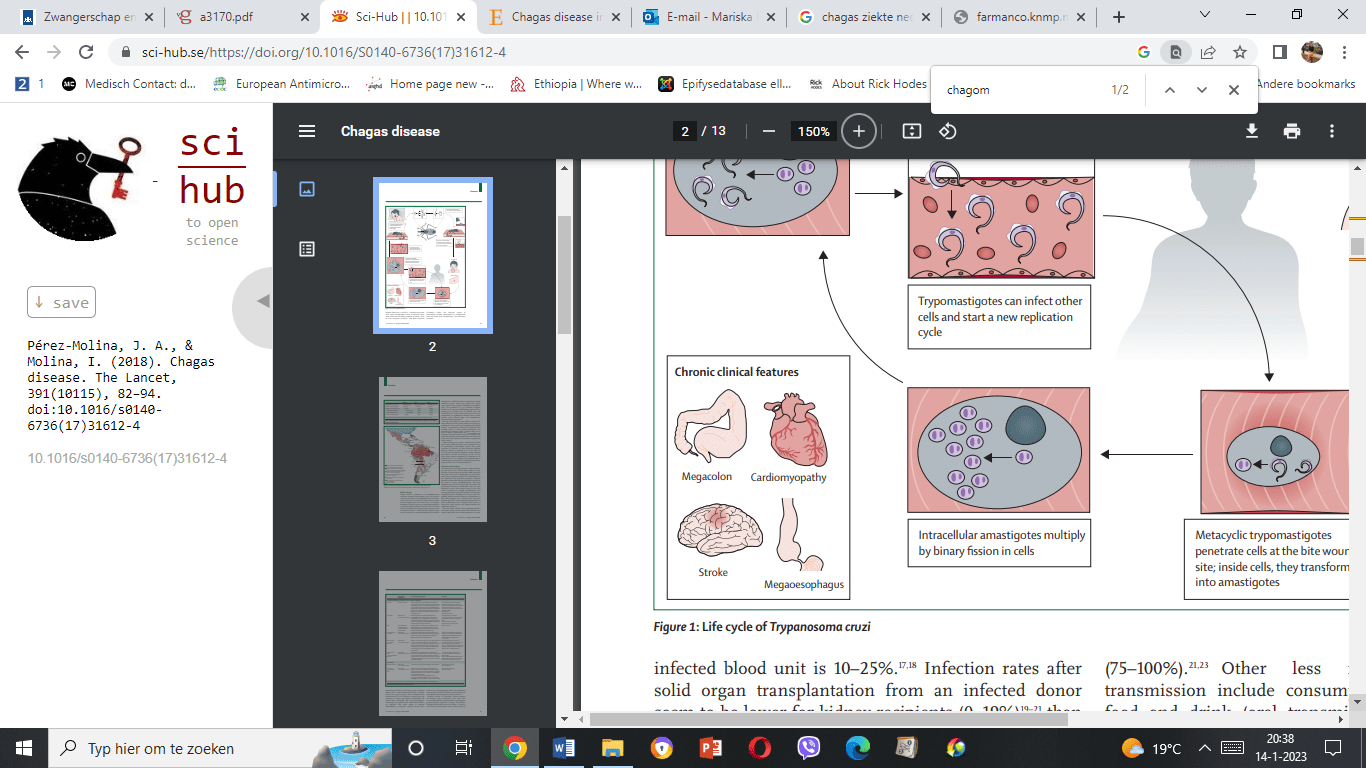1366x768 pixels.
Task: Open Epifysedatabase bookmark
Action: point(725,84)
